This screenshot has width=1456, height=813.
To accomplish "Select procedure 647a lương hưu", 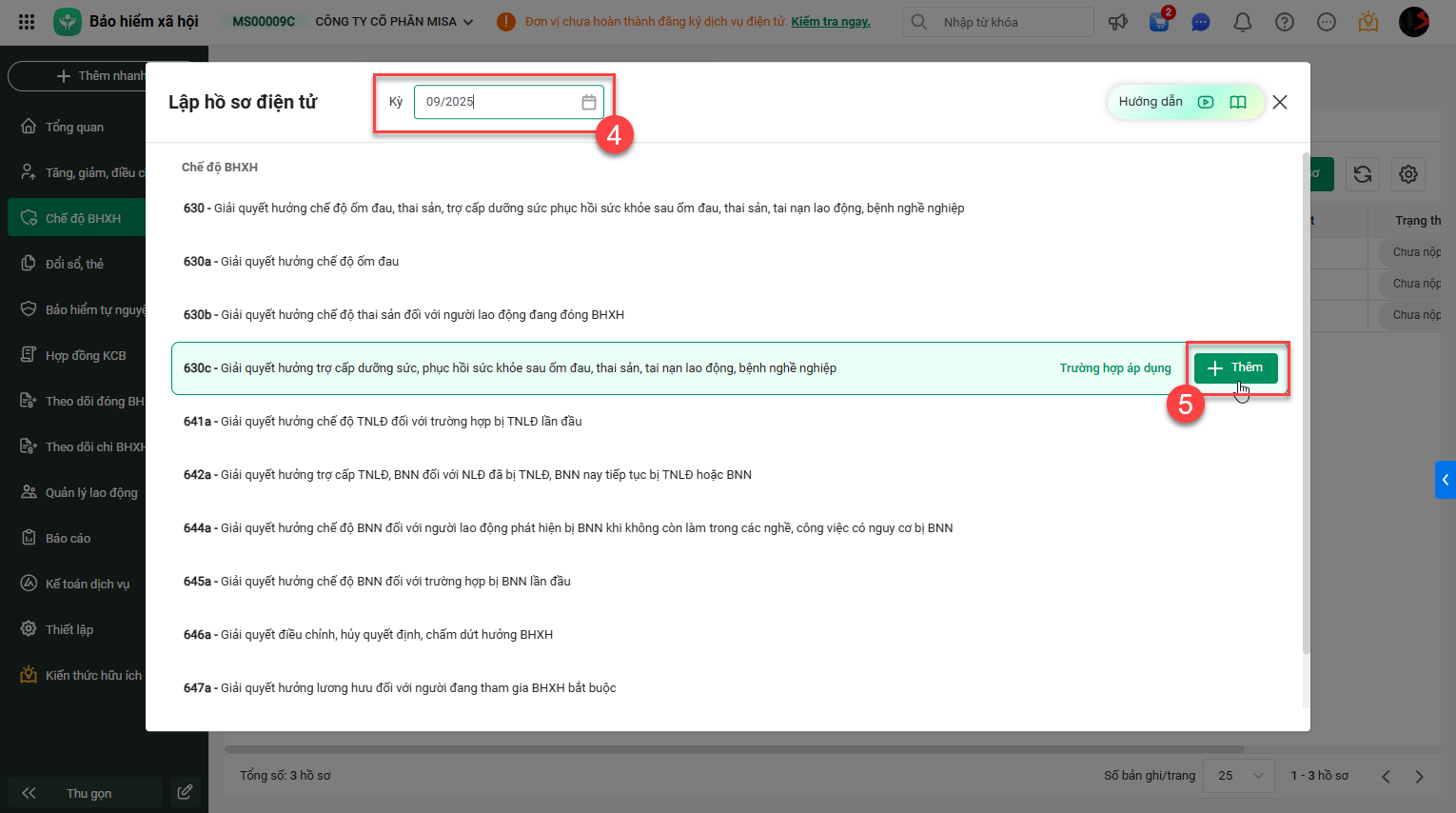I will pyautogui.click(x=731, y=688).
